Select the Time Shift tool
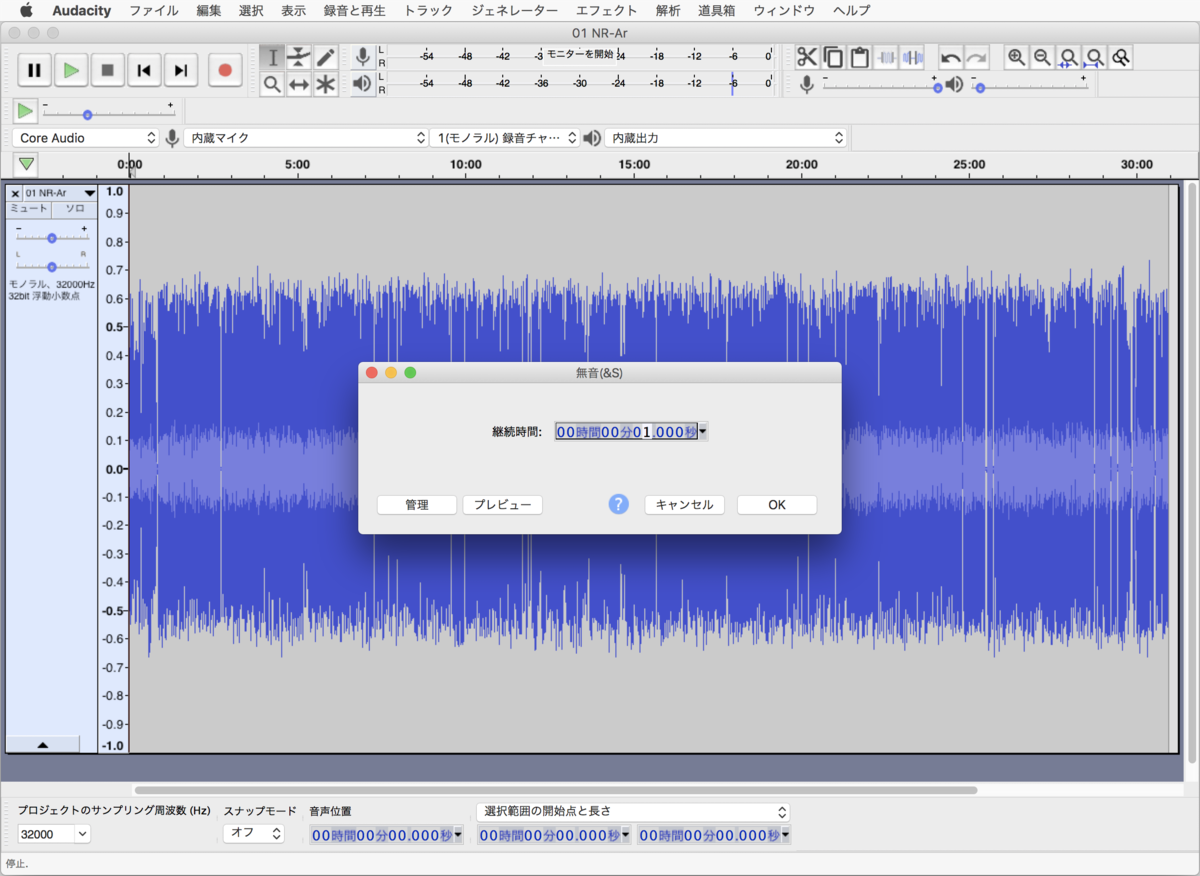This screenshot has height=876, width=1200. (299, 85)
